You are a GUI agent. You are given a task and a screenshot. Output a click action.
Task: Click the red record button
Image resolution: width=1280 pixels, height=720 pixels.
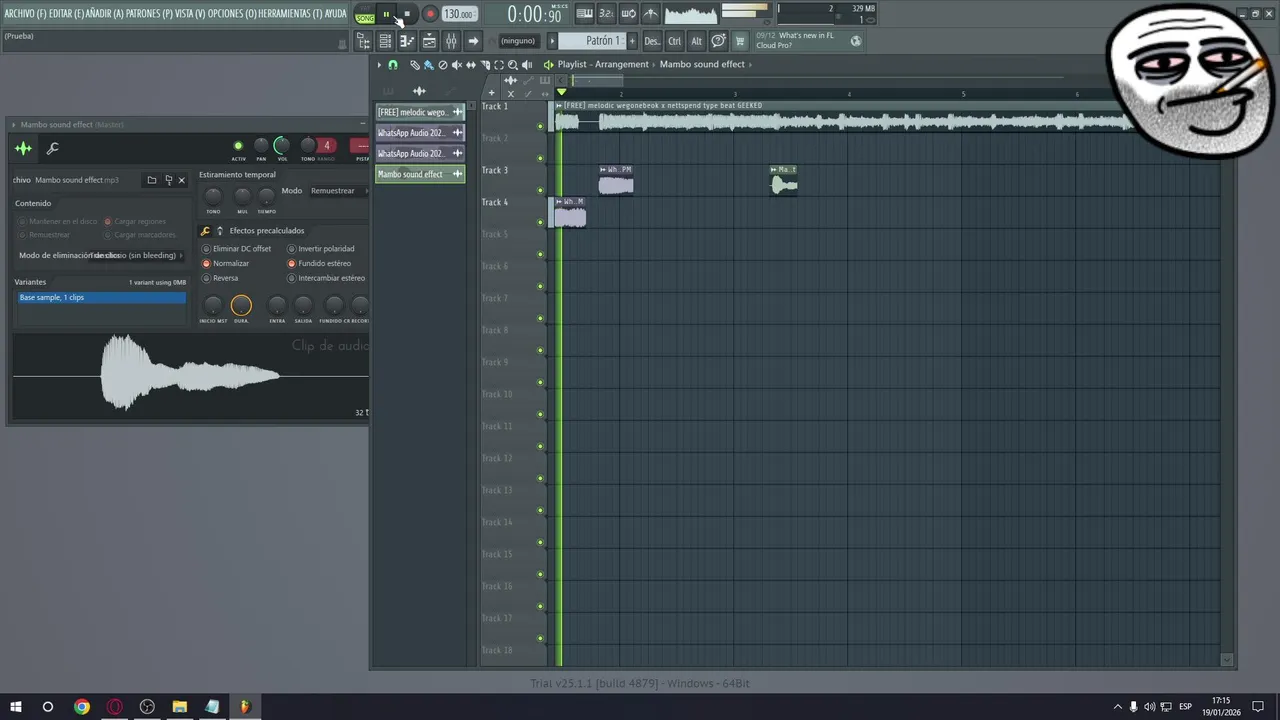[x=430, y=14]
